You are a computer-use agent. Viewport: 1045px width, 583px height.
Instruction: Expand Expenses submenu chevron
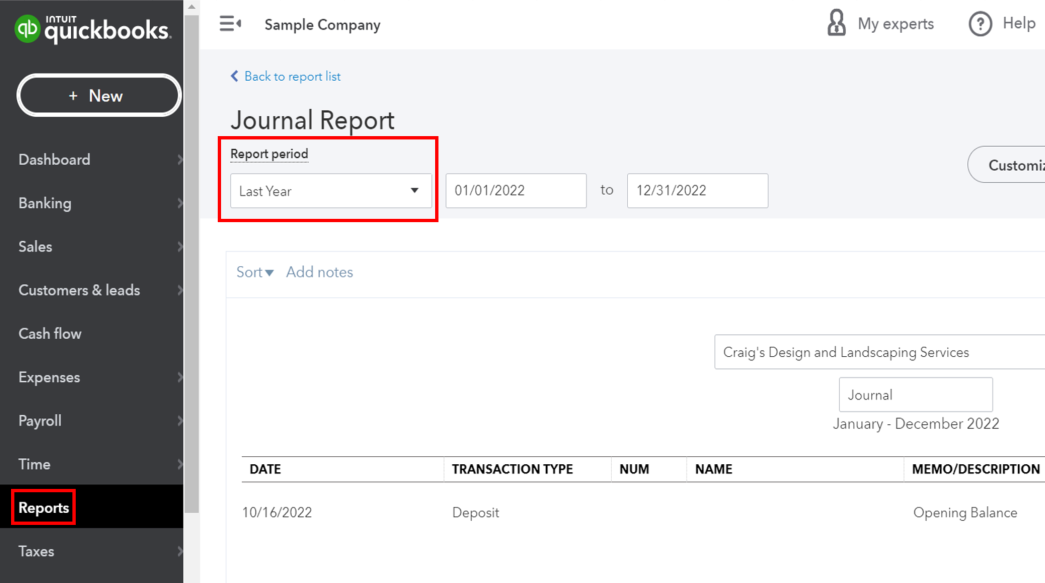tap(180, 377)
